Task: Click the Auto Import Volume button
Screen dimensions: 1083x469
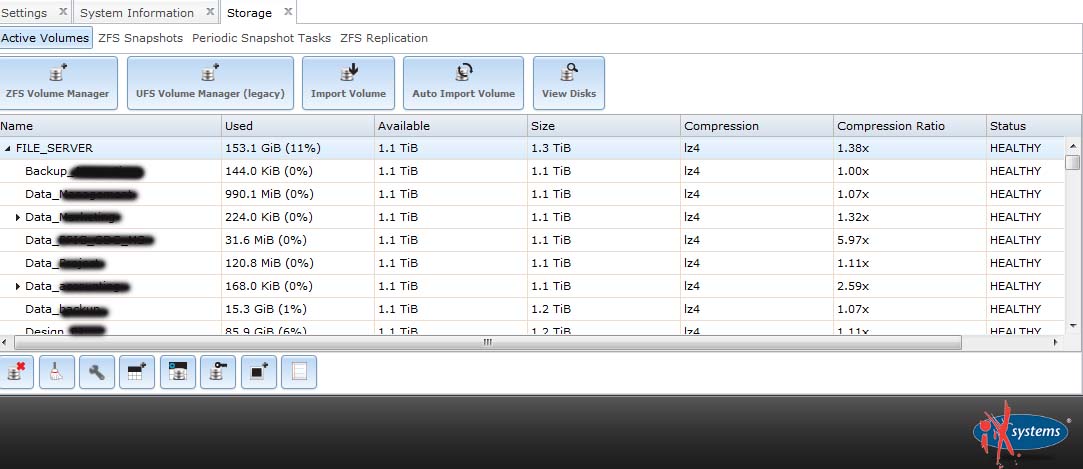Action: point(463,83)
